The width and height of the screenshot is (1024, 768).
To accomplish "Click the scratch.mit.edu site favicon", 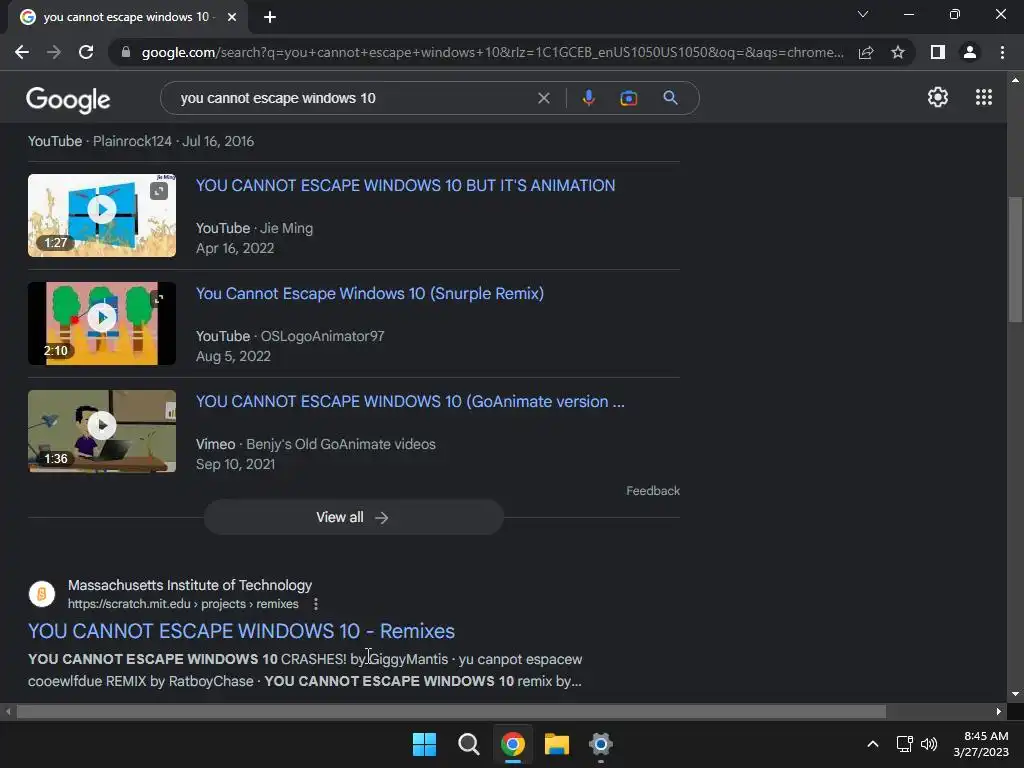I will coord(42,594).
